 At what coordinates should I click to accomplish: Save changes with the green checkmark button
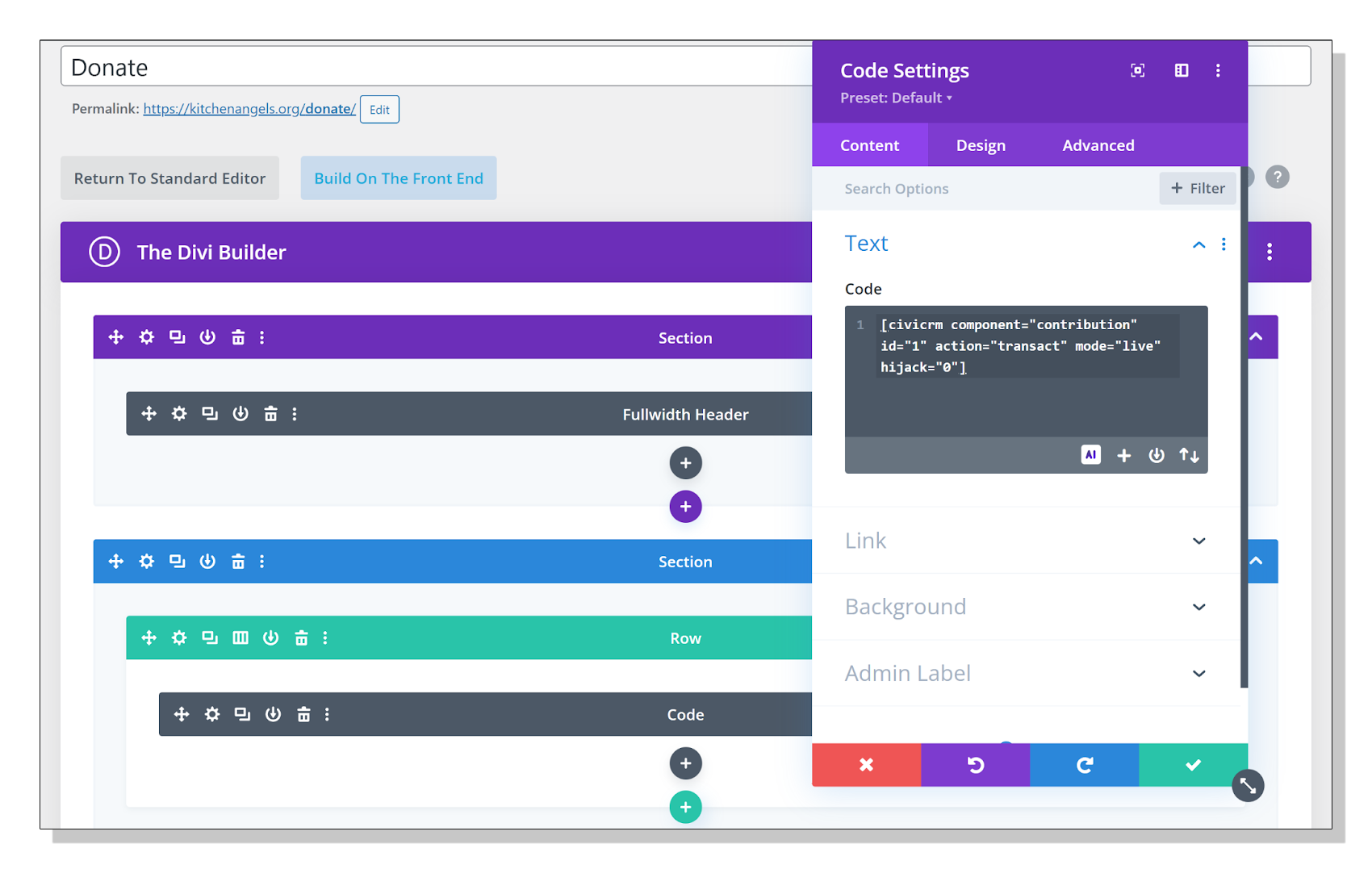(x=1193, y=765)
